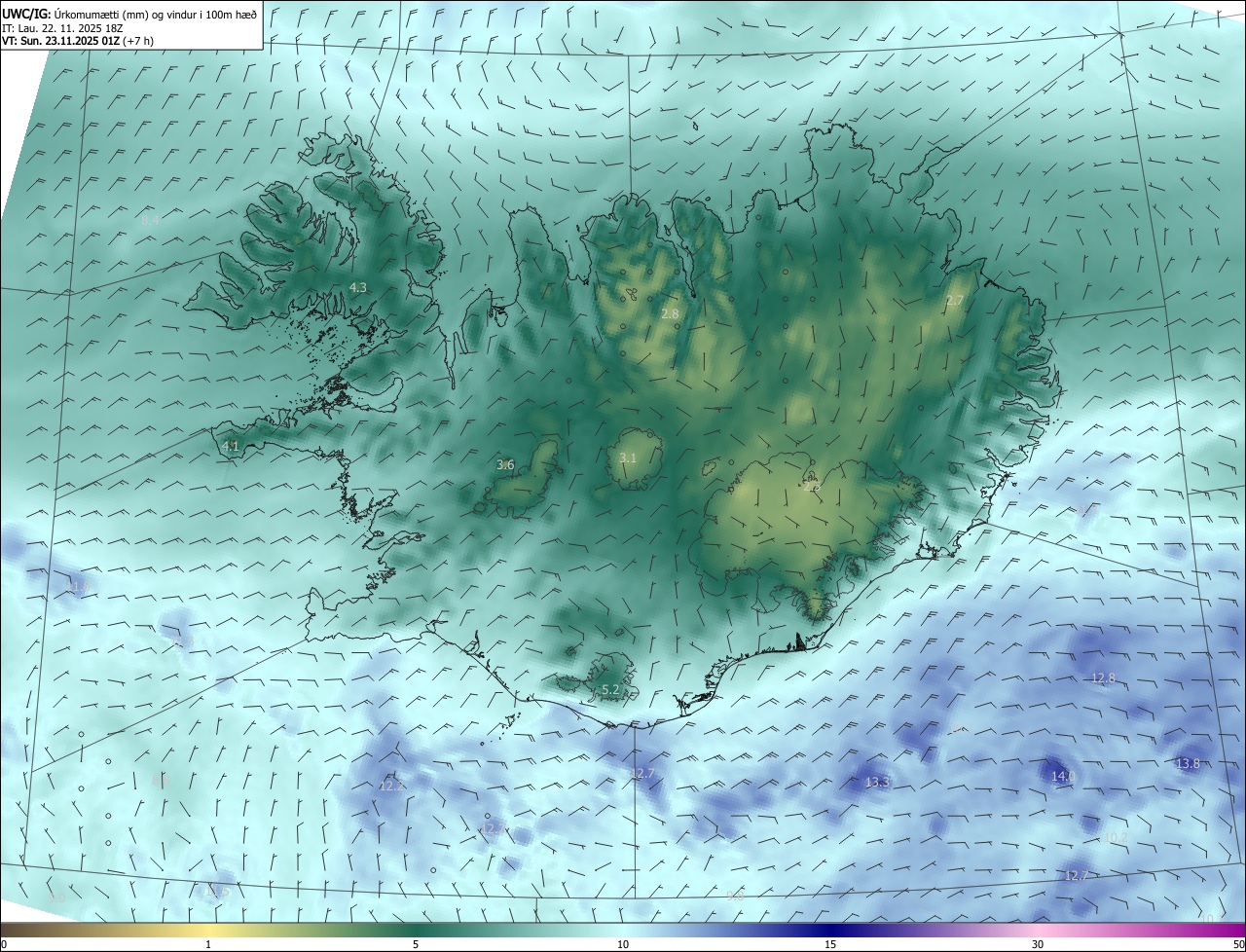The width and height of the screenshot is (1246, 952).
Task: Click tick label 1 on the color scale
Action: pos(208,944)
